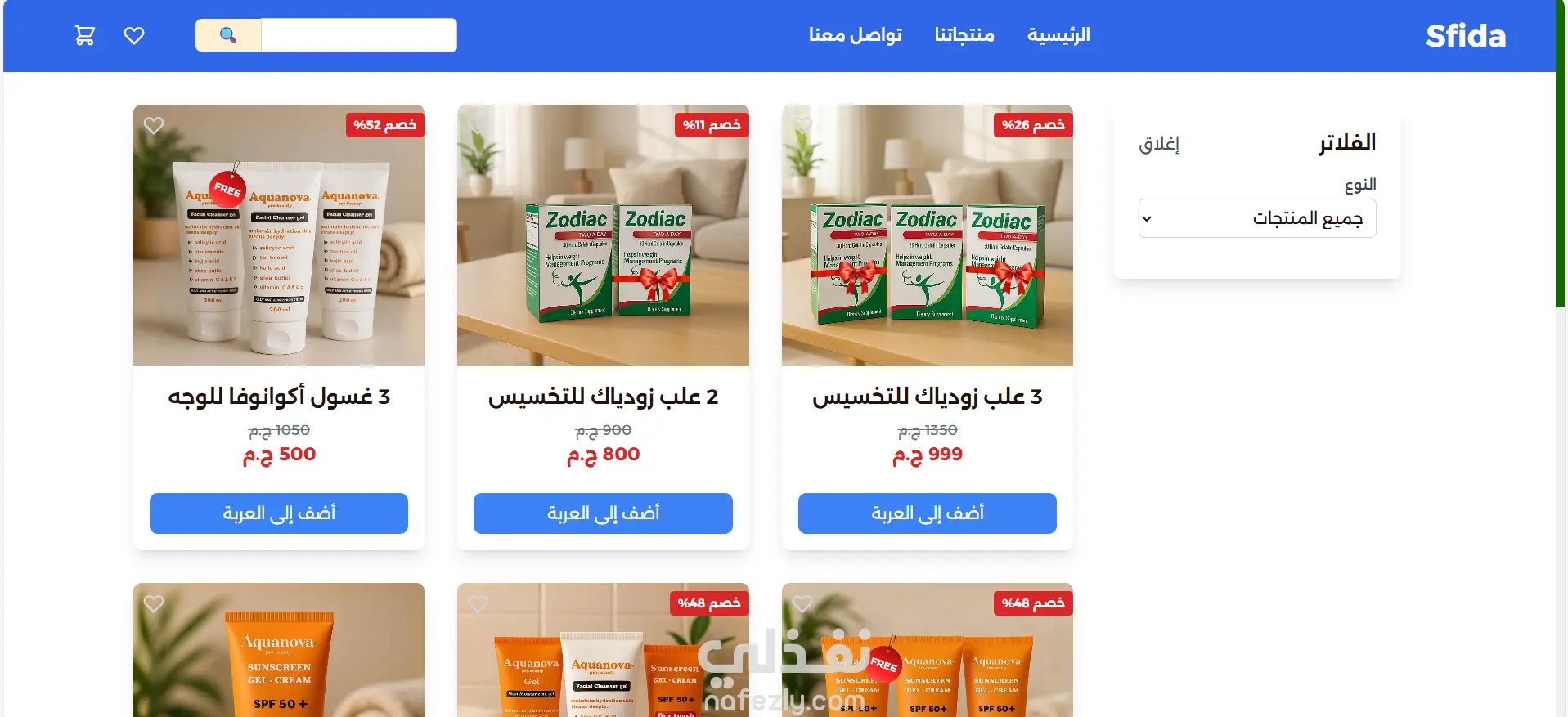Image resolution: width=1568 pixels, height=717 pixels.
Task: Open the product type dropdown جميع المنتجات
Action: click(x=1257, y=218)
